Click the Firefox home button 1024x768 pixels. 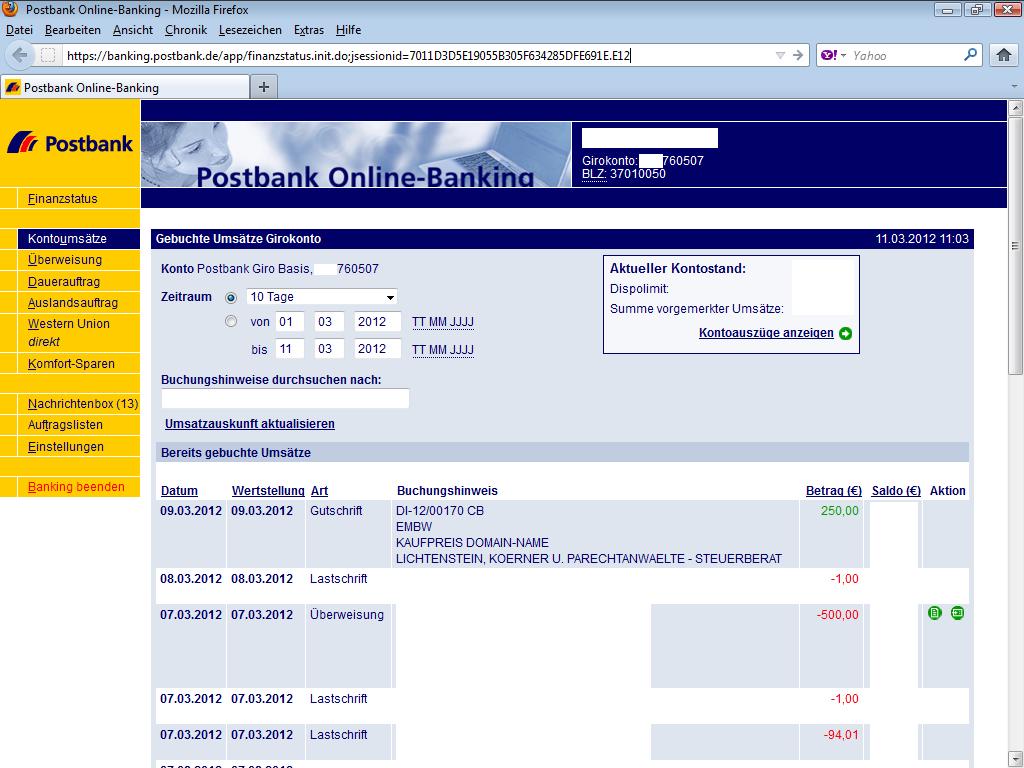[1004, 56]
